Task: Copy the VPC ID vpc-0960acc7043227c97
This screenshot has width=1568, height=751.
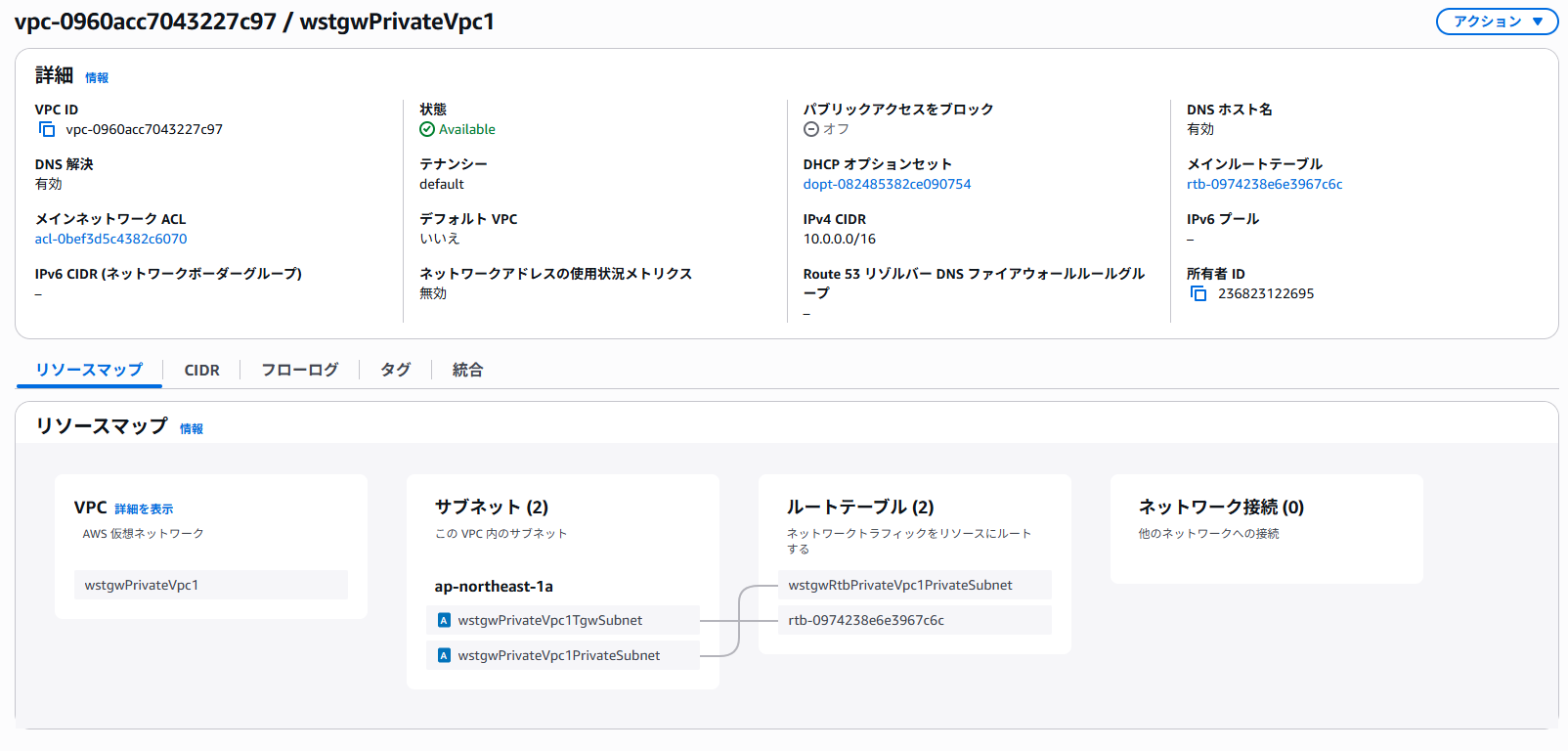Action: [x=47, y=129]
